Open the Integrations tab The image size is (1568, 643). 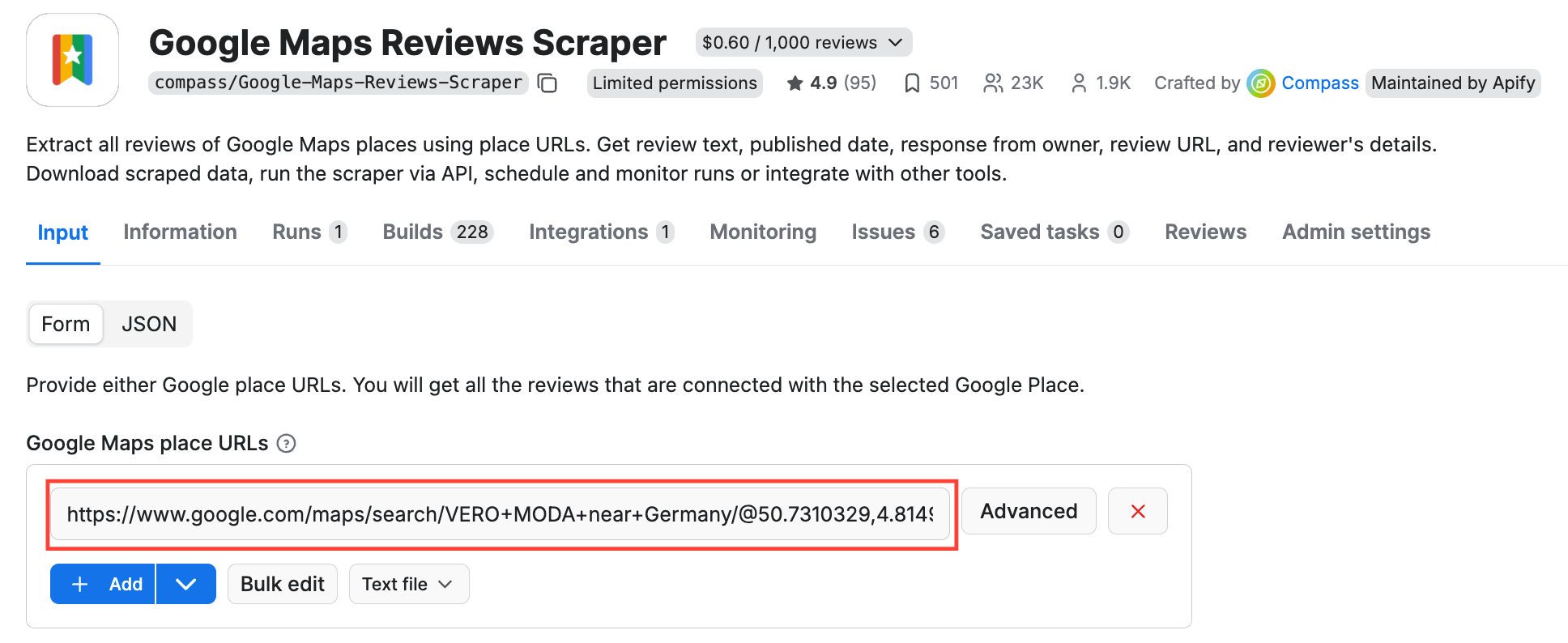point(601,232)
